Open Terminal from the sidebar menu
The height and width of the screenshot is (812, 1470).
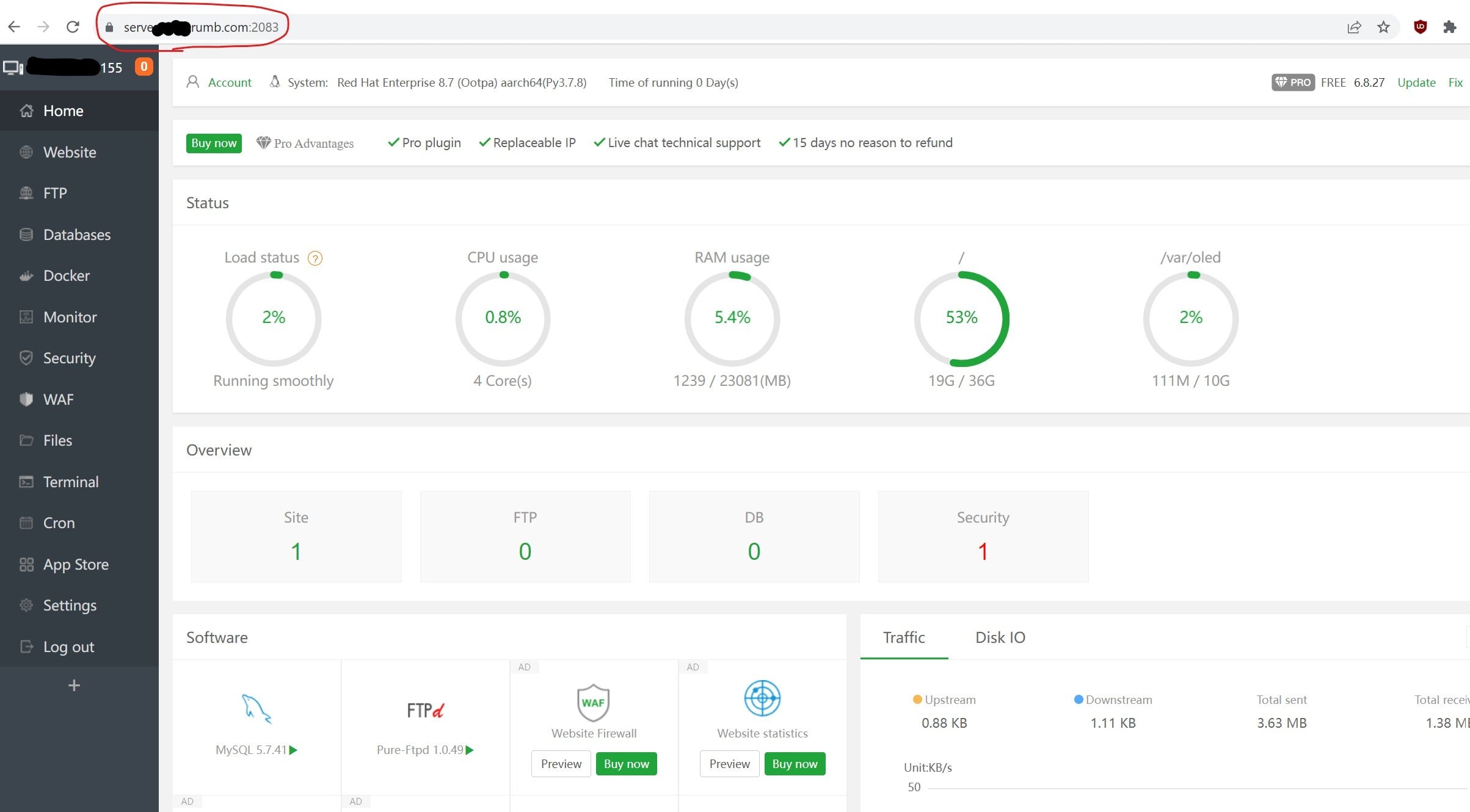[x=70, y=482]
